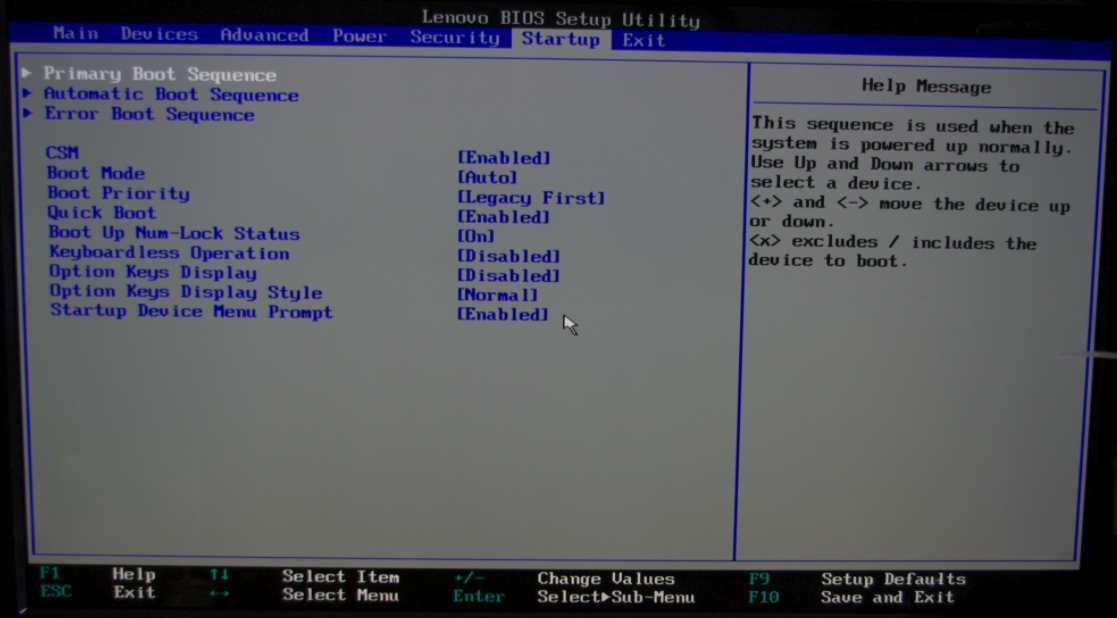Toggle Keyboardless Operation [Disabled] value

(509, 256)
